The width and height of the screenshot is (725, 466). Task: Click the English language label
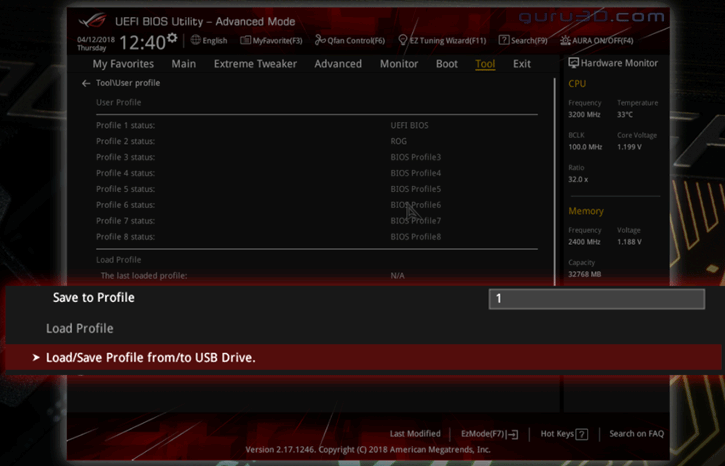point(215,41)
